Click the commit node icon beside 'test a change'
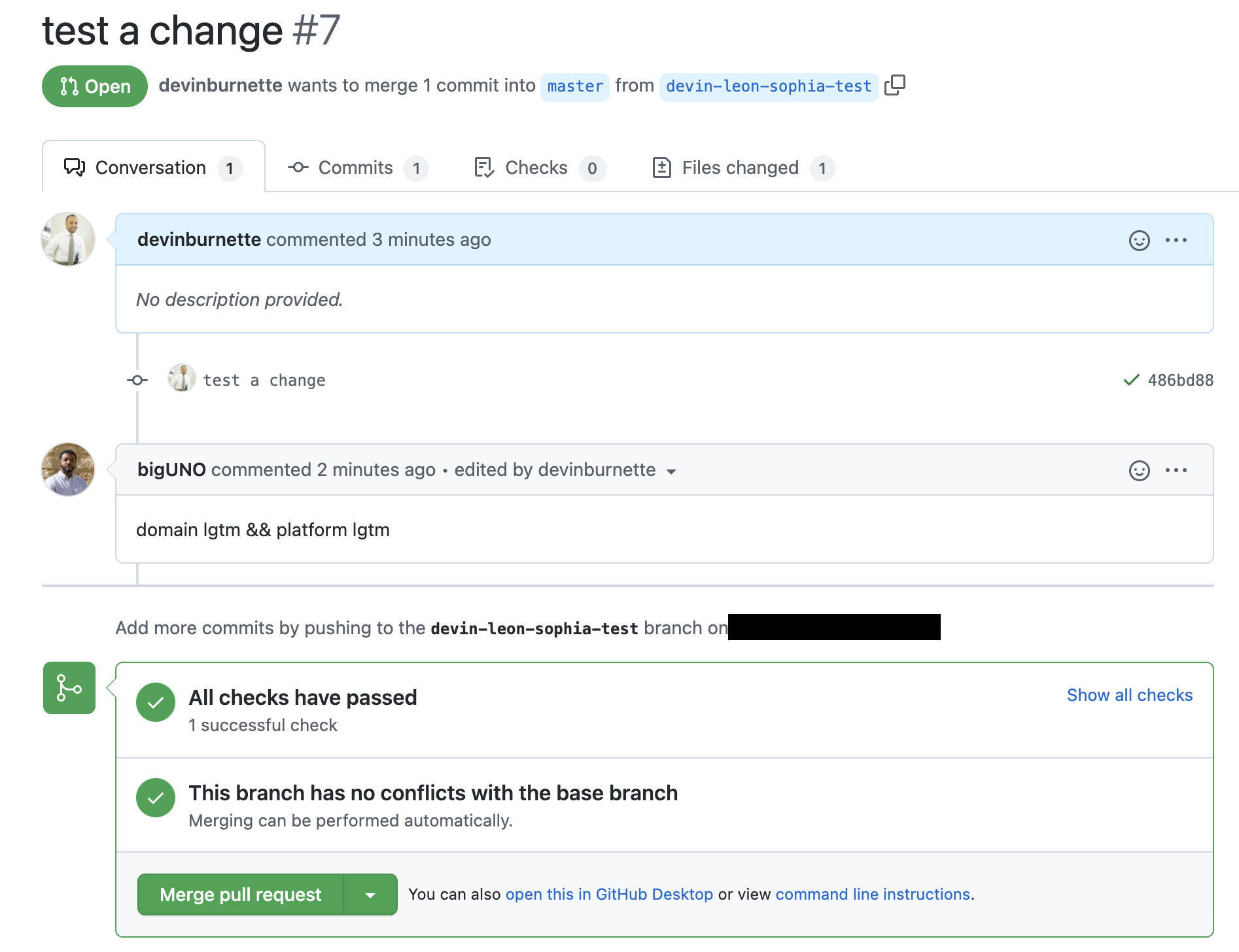 (137, 379)
